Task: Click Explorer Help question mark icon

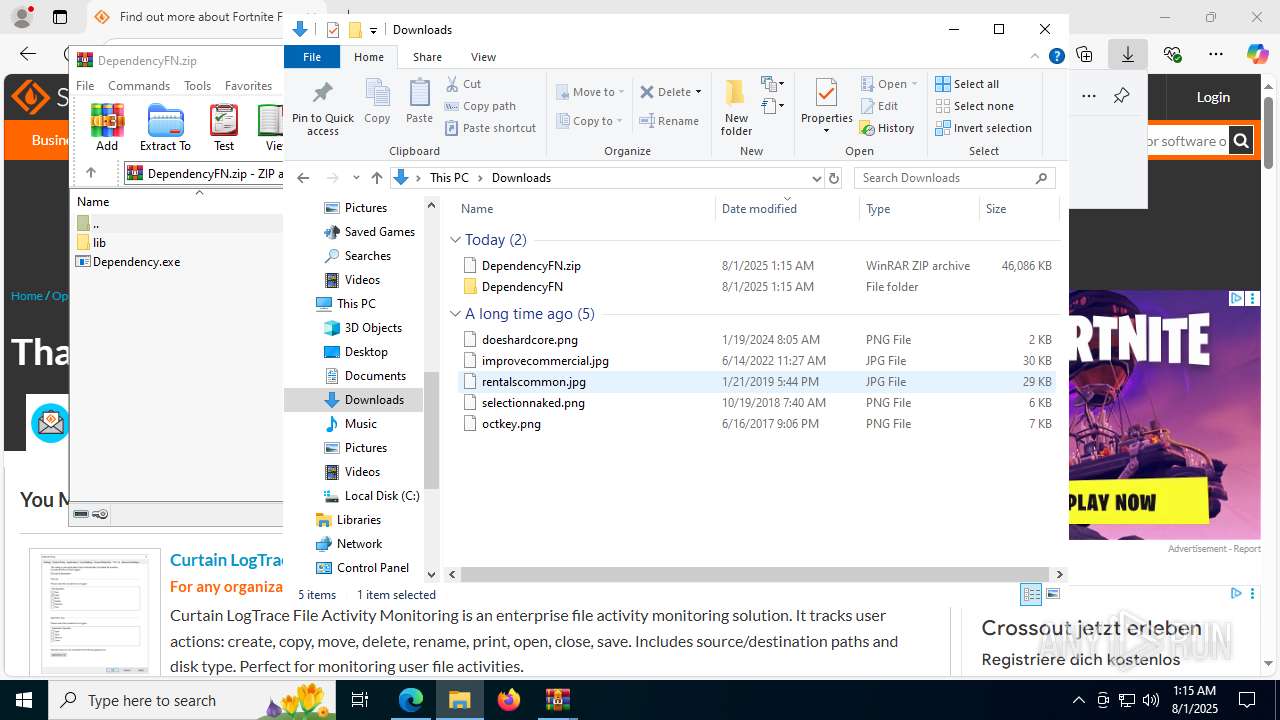Action: [x=1056, y=57]
